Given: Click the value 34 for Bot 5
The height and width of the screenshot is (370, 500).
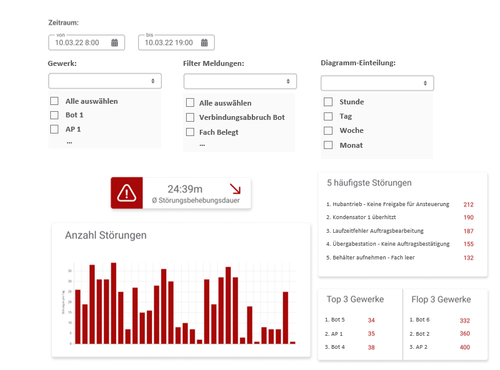Looking at the screenshot, I should [371, 320].
